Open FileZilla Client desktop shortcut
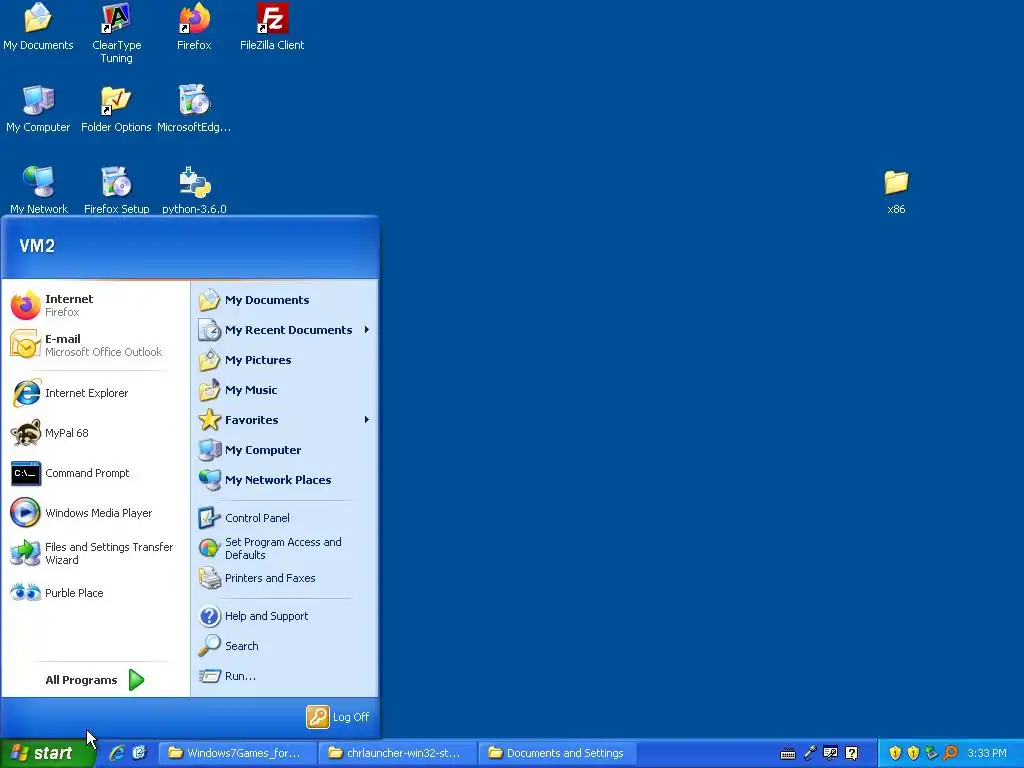 (272, 27)
